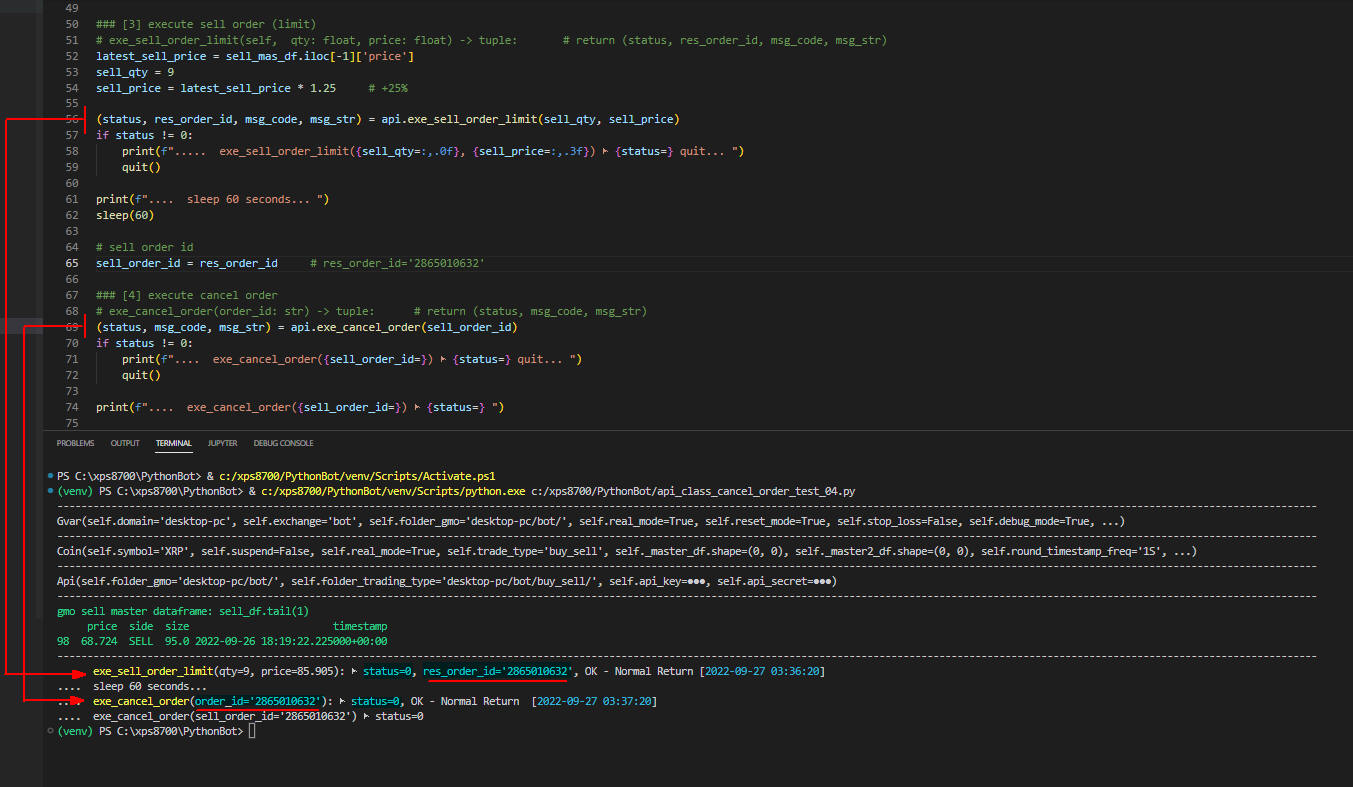The width and height of the screenshot is (1353, 787).
Task: Click comment '### [4] execute cancel order'
Action: coord(187,295)
